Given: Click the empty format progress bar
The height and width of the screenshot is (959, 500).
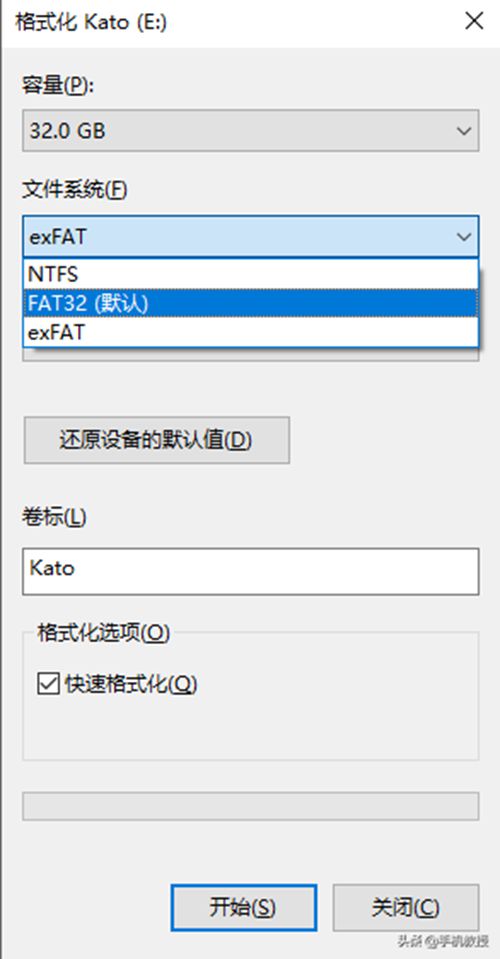Looking at the screenshot, I should (251, 806).
